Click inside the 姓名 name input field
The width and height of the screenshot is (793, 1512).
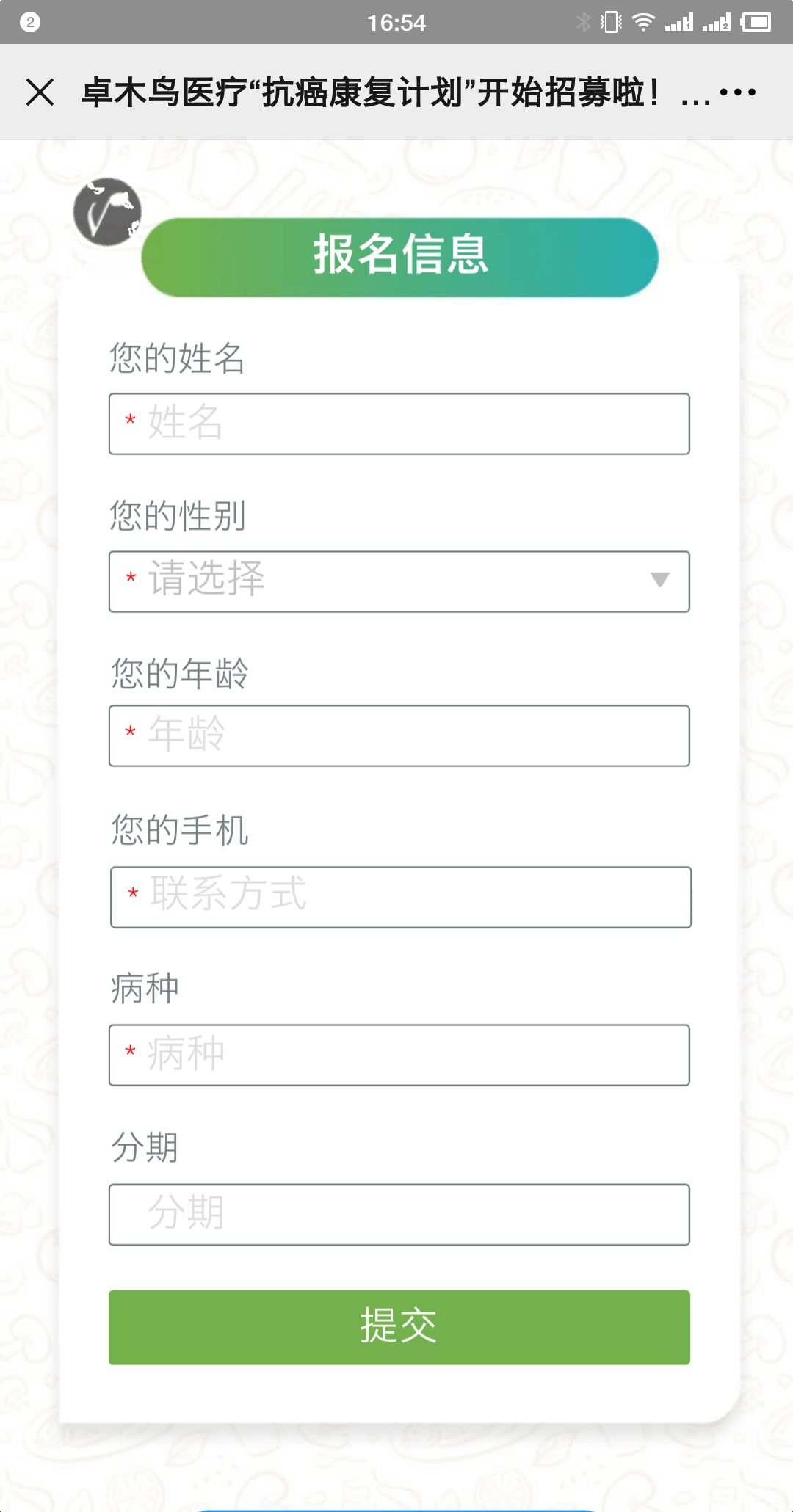tap(399, 424)
